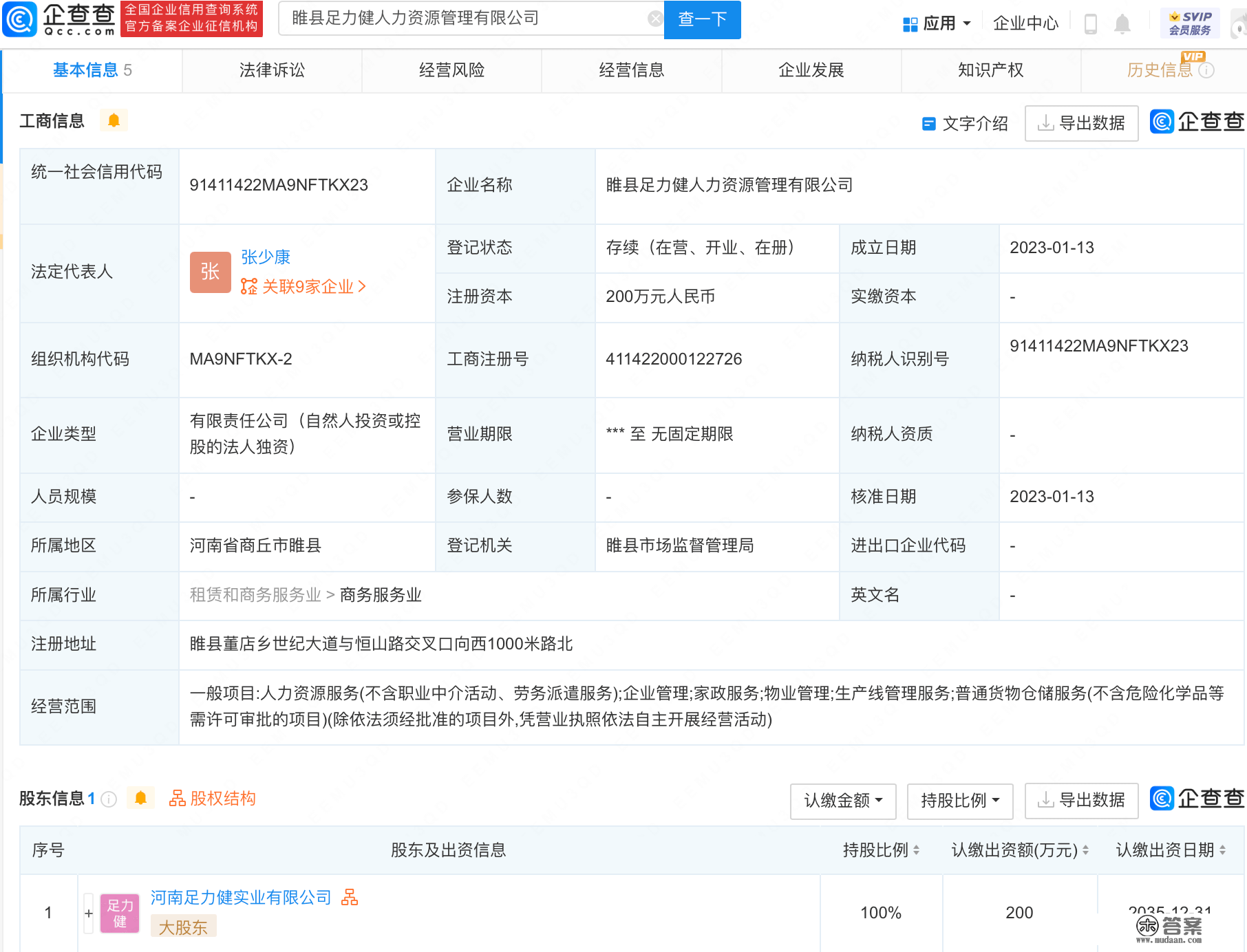Switch to the 企业发展 tab
1247x952 pixels.
[x=811, y=70]
